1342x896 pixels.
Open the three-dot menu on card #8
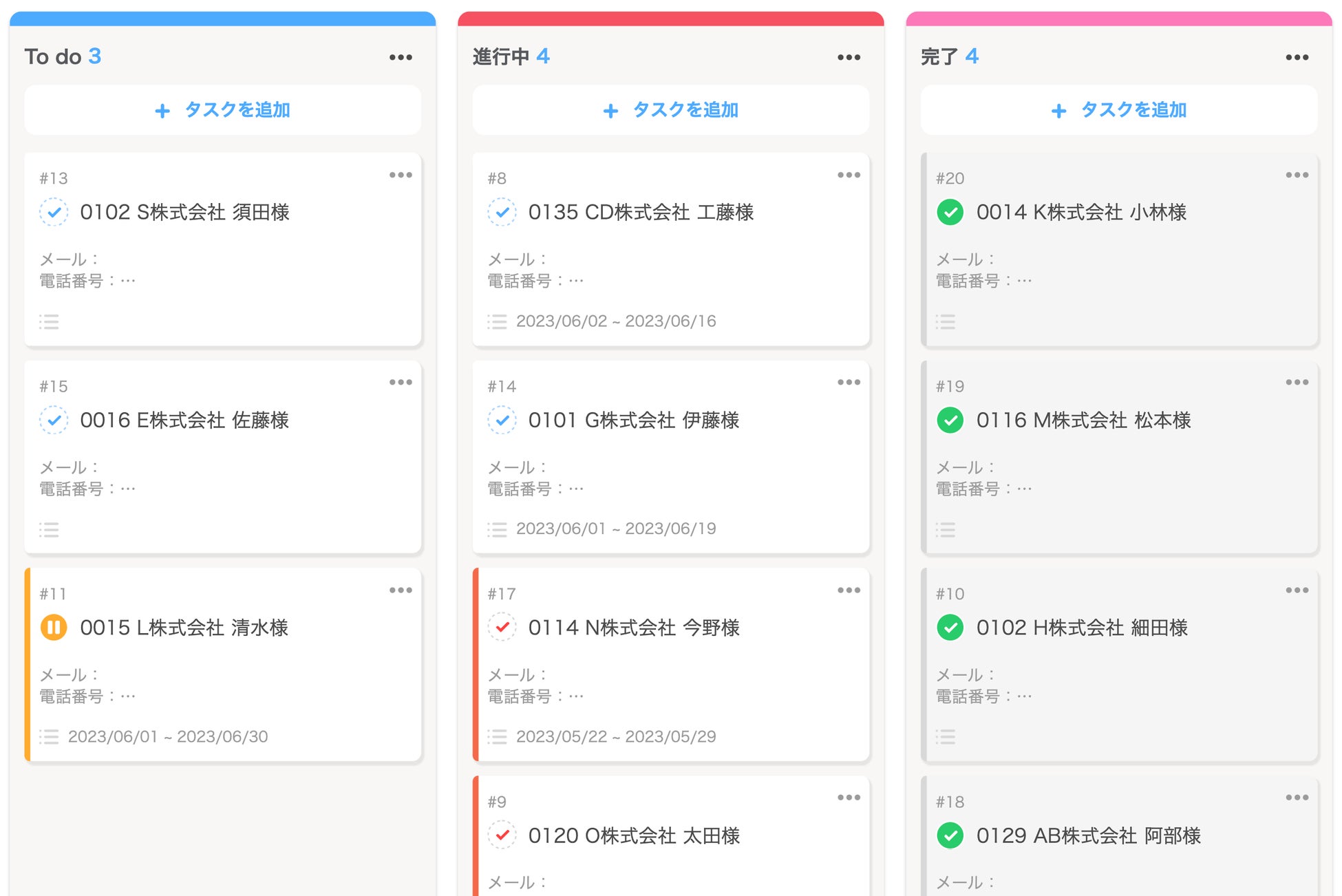(849, 175)
